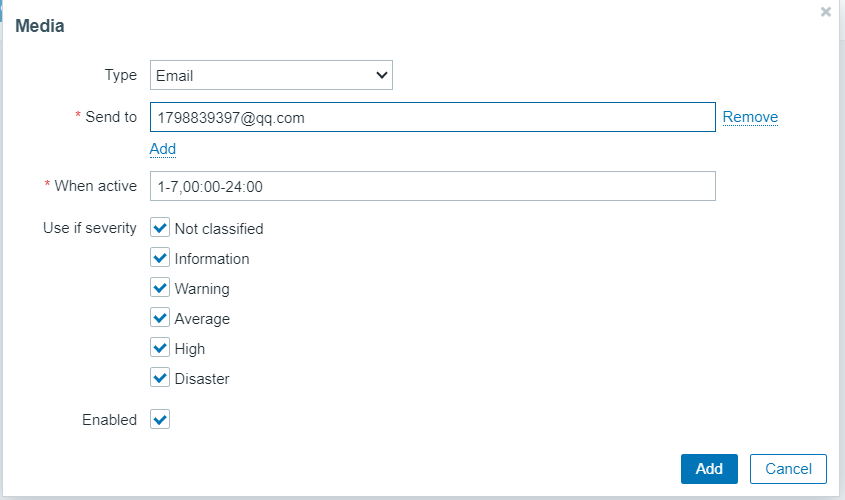
Task: Toggle the High severity checkbox
Action: (x=160, y=348)
